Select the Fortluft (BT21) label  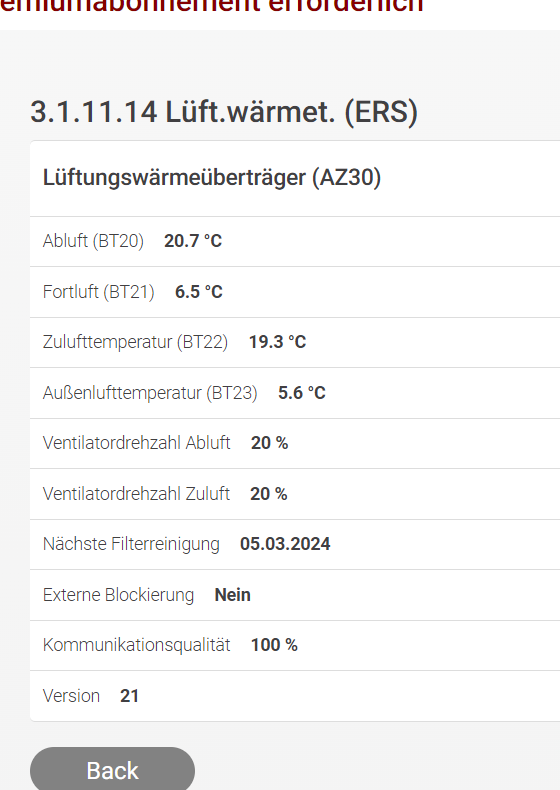(99, 292)
